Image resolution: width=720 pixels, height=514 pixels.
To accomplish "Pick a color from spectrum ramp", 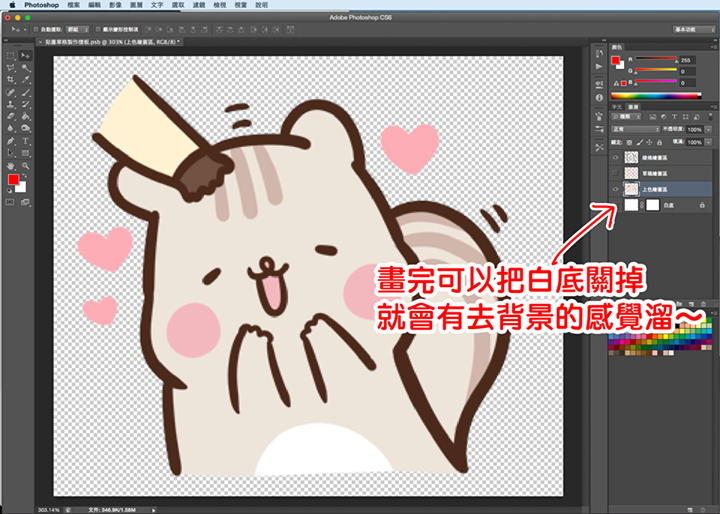I will (x=656, y=96).
